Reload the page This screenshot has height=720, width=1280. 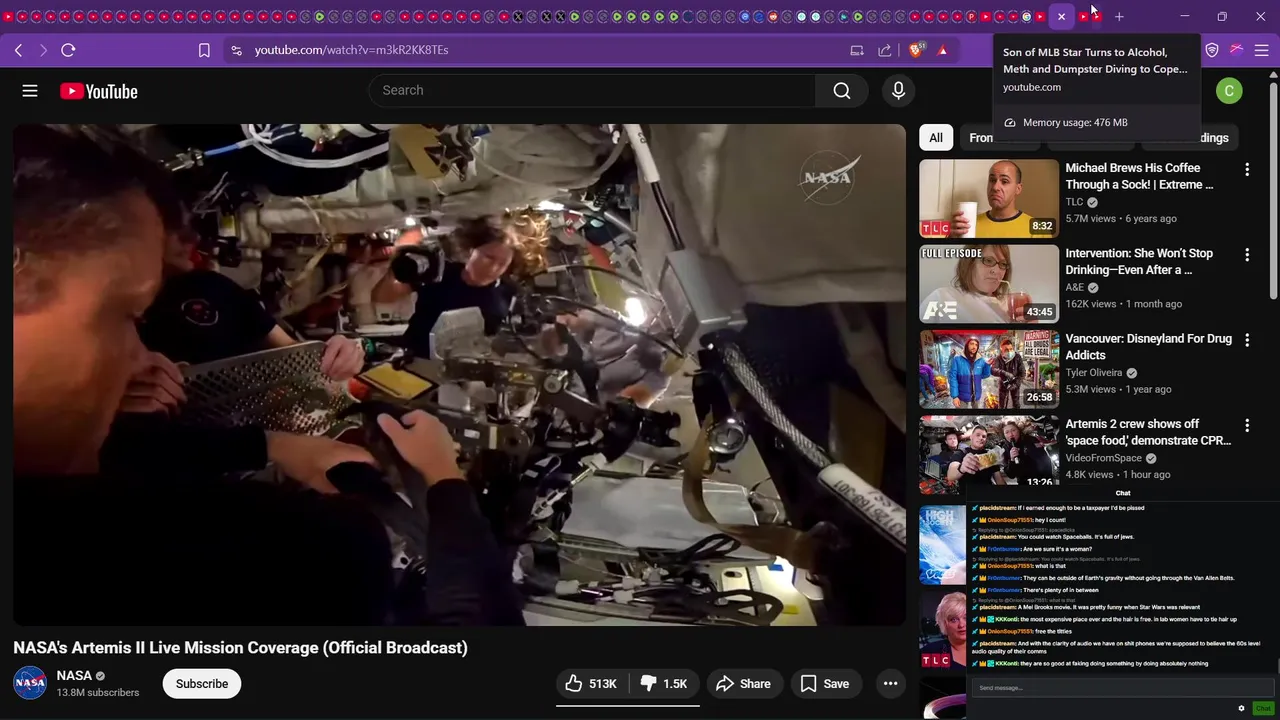tap(68, 50)
